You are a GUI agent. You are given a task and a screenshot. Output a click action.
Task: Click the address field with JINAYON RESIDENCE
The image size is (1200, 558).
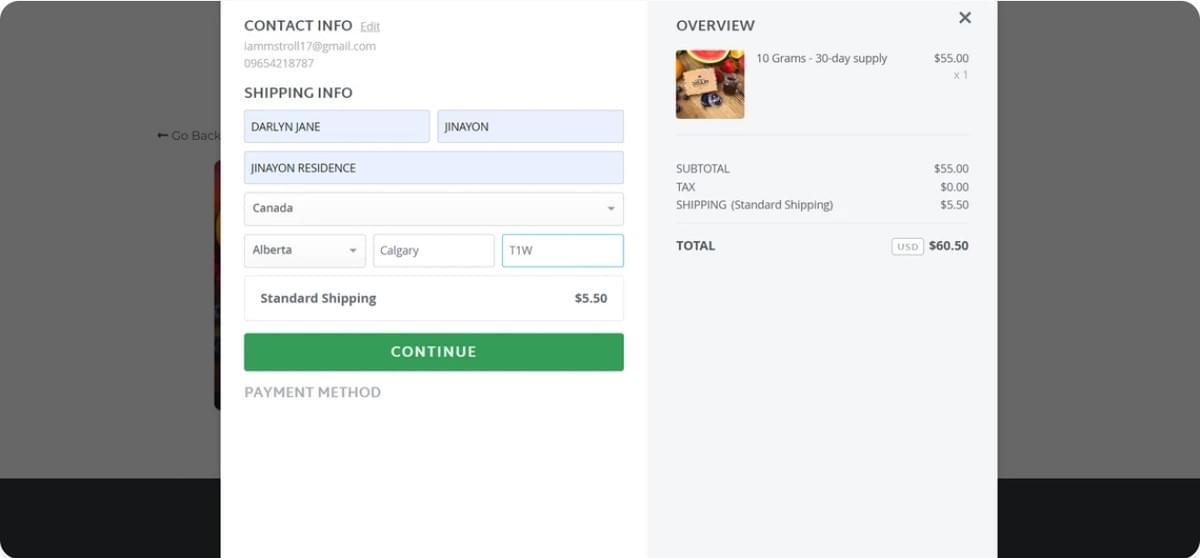(433, 168)
